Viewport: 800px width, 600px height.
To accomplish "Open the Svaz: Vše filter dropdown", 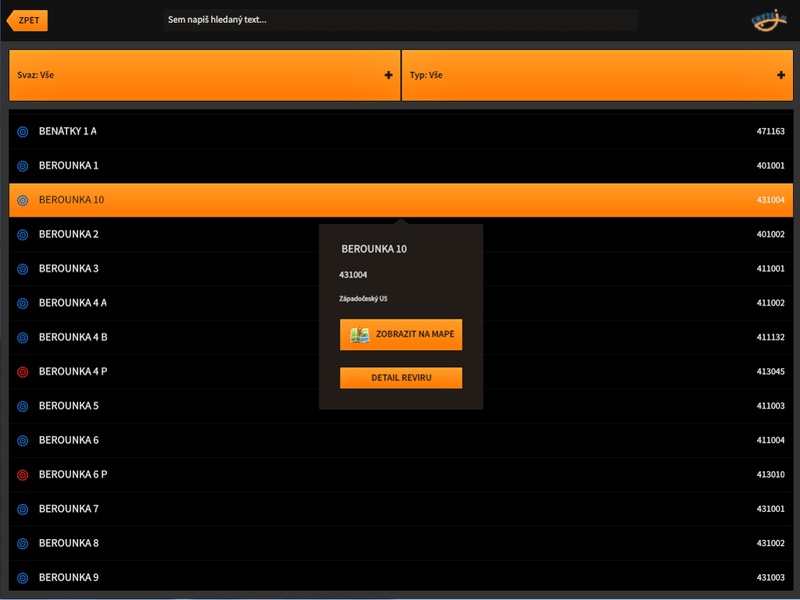I will pos(205,75).
